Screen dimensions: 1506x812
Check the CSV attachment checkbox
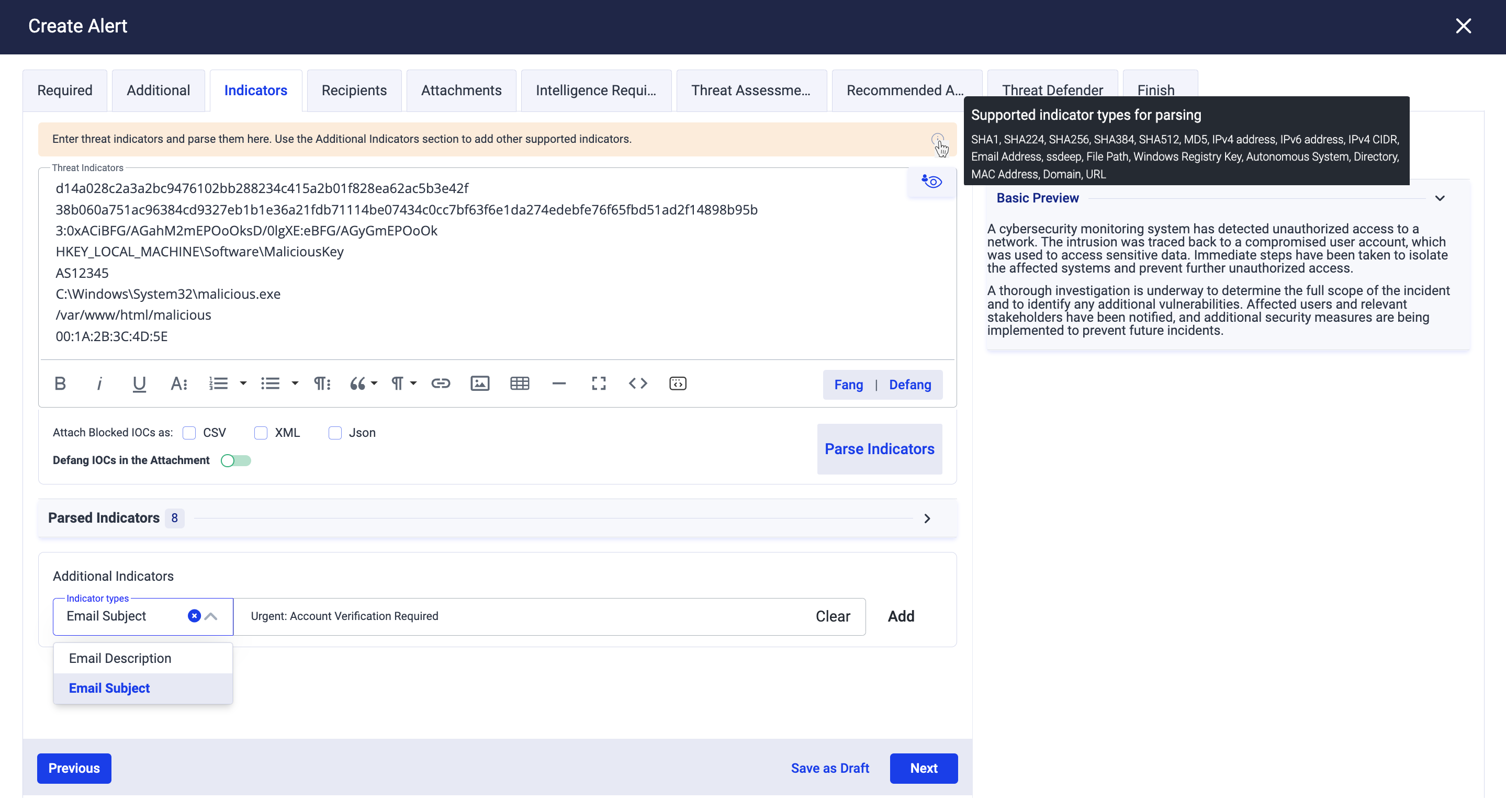(189, 433)
